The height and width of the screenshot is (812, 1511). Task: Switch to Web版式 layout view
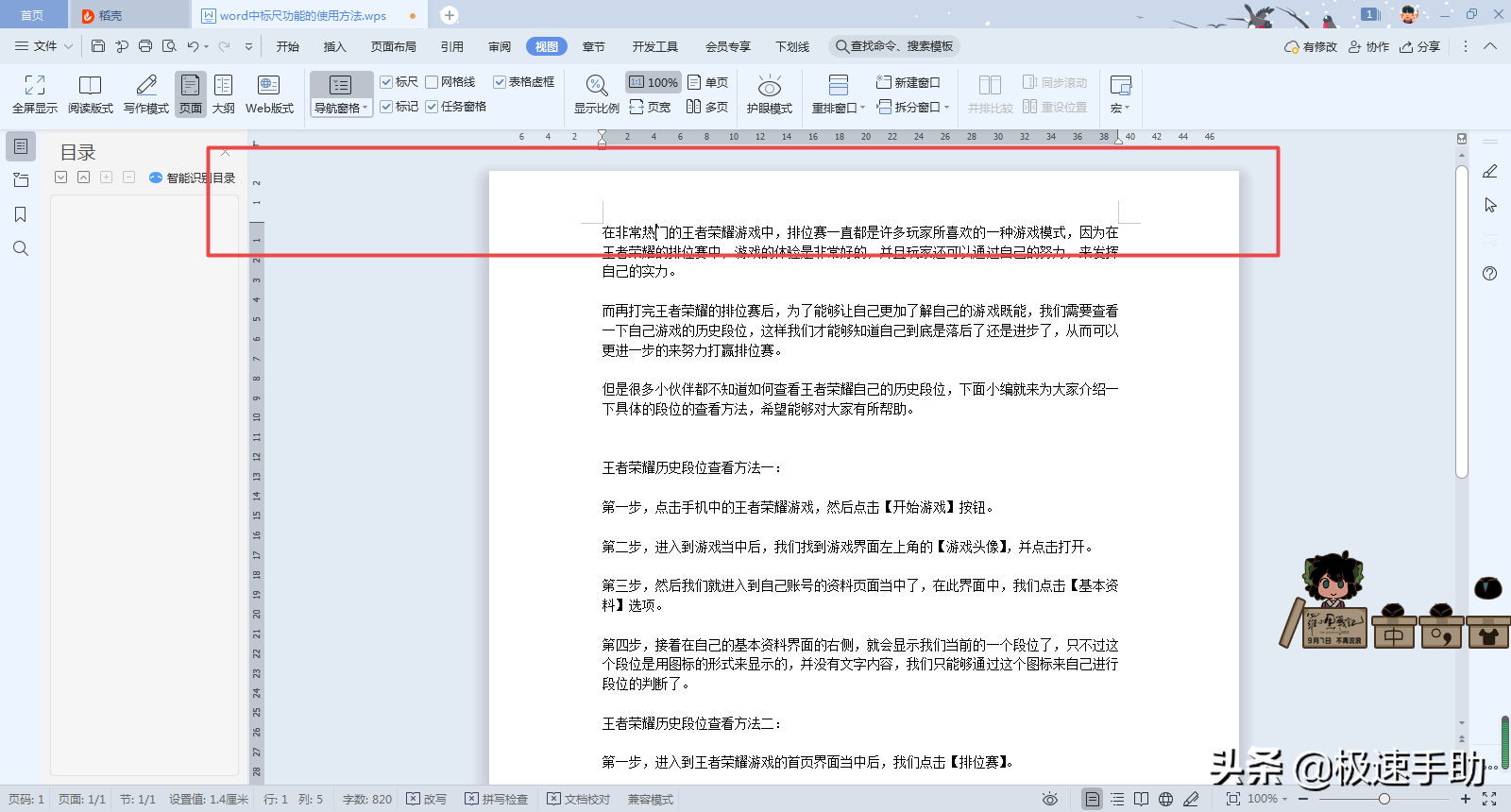click(269, 94)
